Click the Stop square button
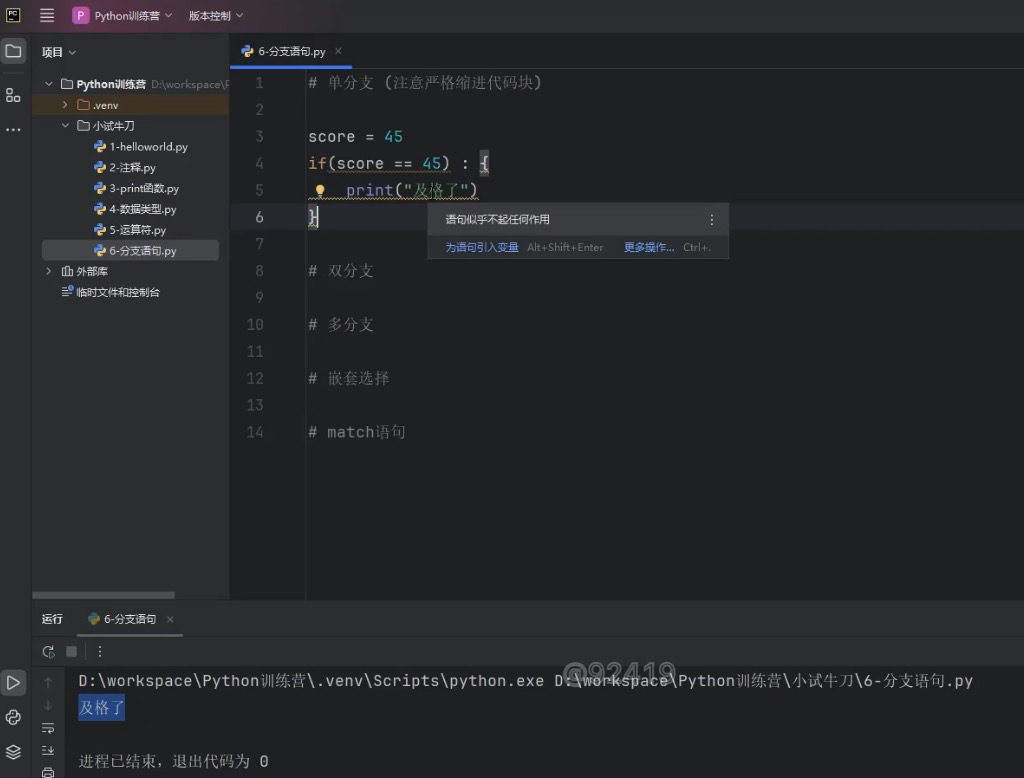The image size is (1024, 778). [x=71, y=651]
